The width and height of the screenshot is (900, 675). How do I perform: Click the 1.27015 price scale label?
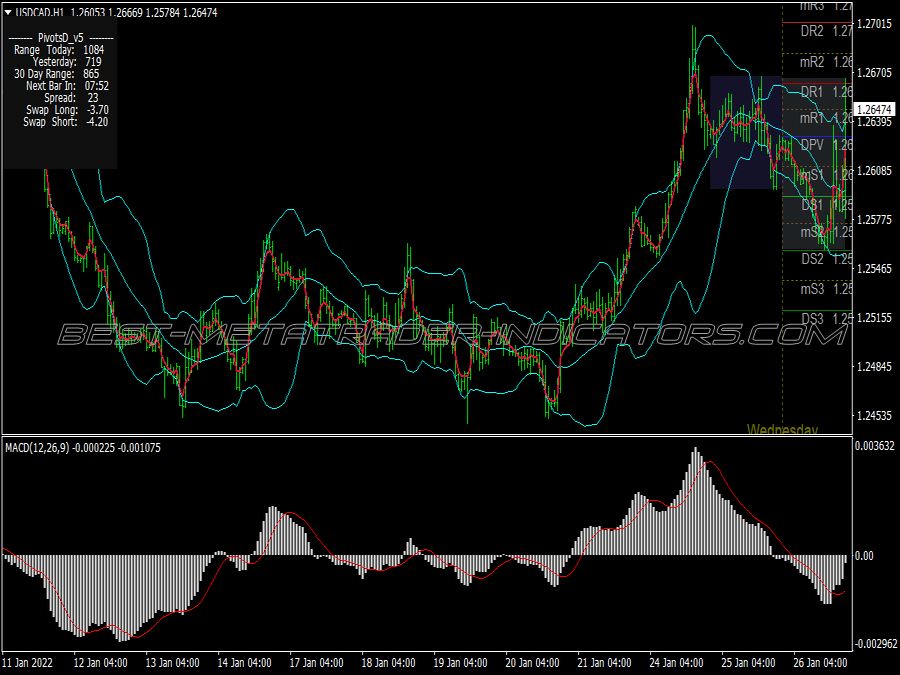click(874, 24)
